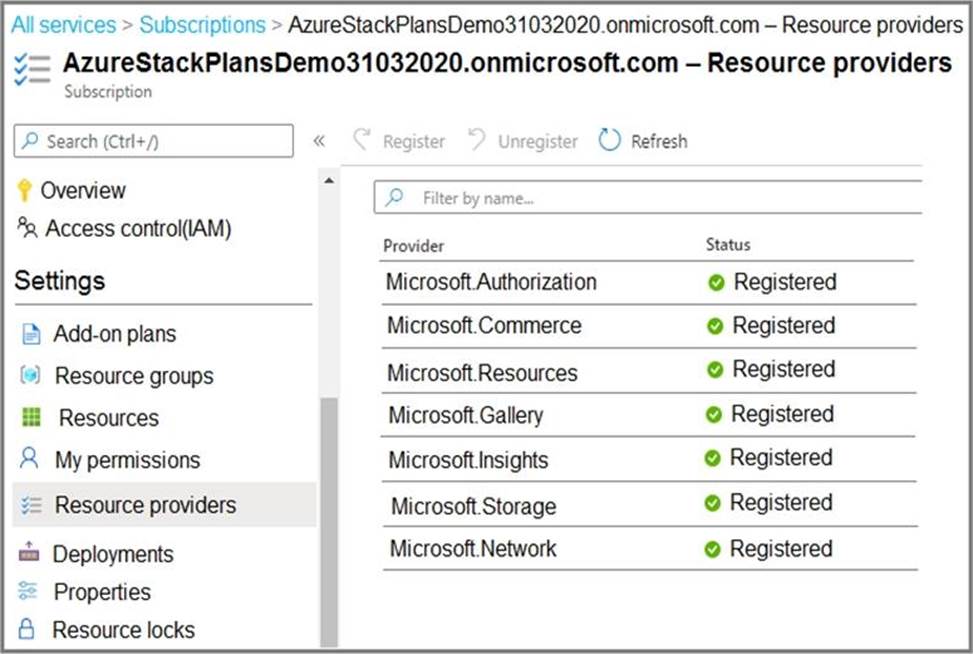Click green check icon for Microsoft.Network
This screenshot has width=973, height=654.
tap(712, 549)
